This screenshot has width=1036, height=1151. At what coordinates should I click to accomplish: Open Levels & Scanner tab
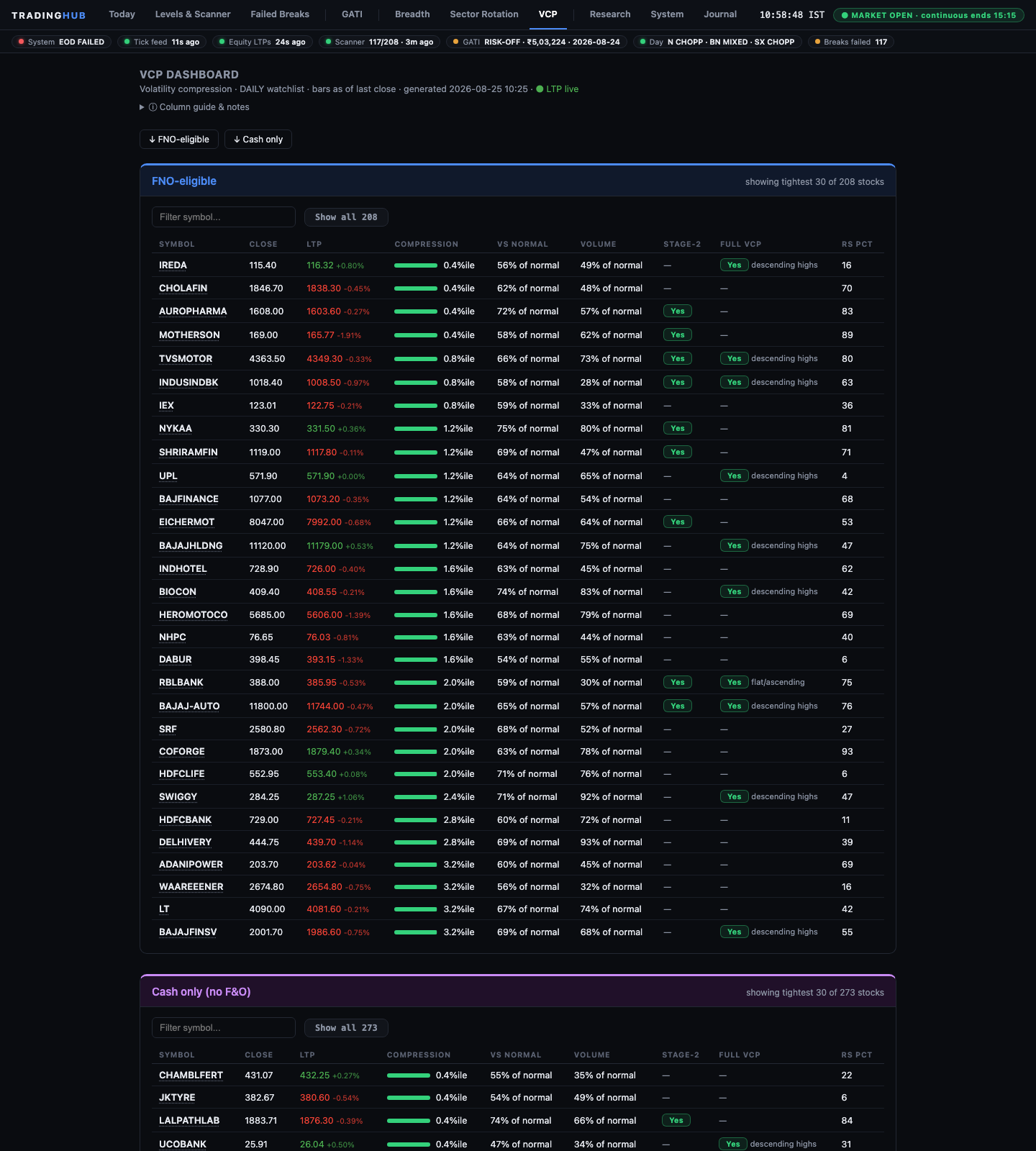[x=193, y=14]
